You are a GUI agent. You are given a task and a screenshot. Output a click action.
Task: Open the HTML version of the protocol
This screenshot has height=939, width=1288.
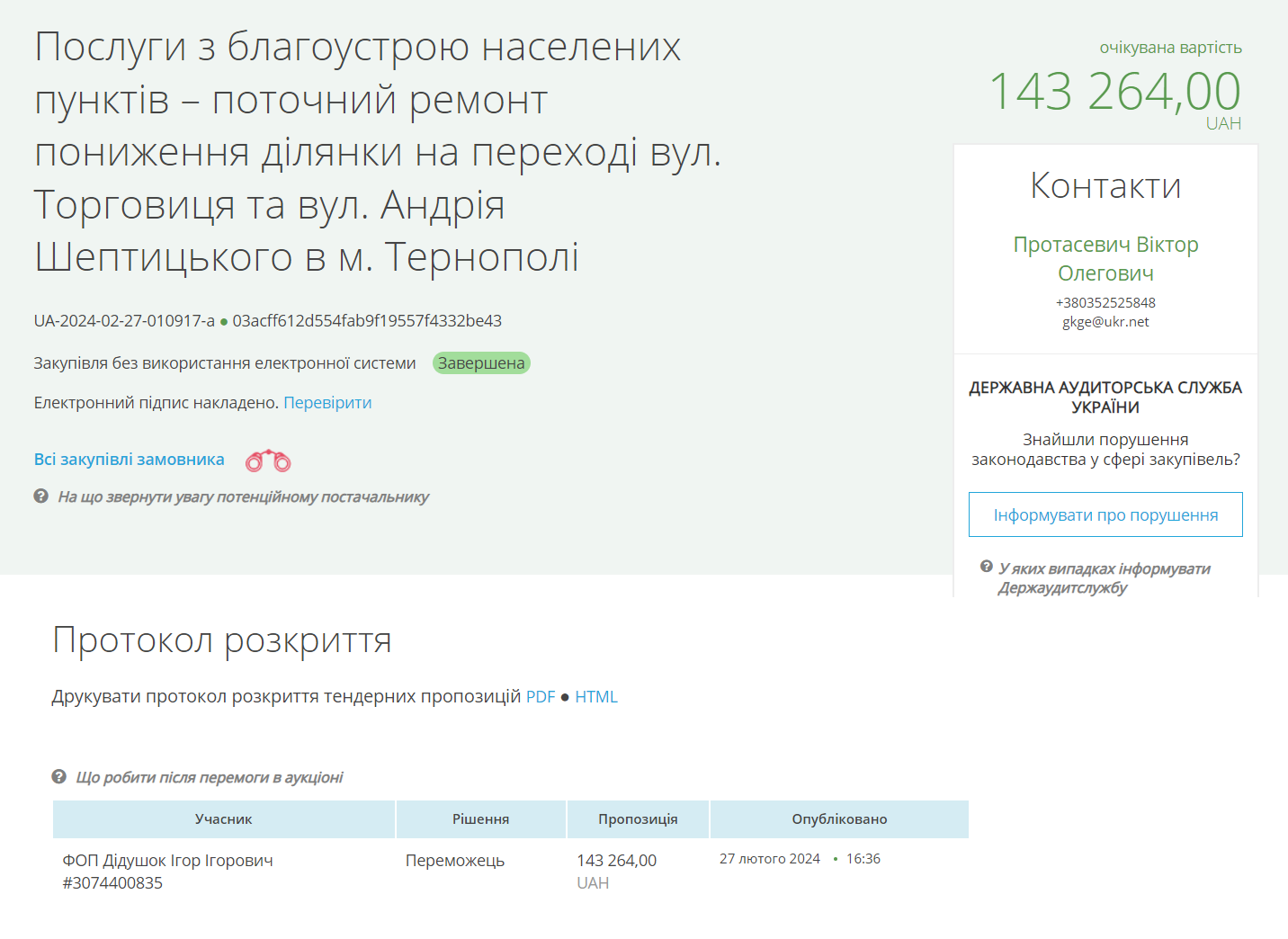(596, 697)
